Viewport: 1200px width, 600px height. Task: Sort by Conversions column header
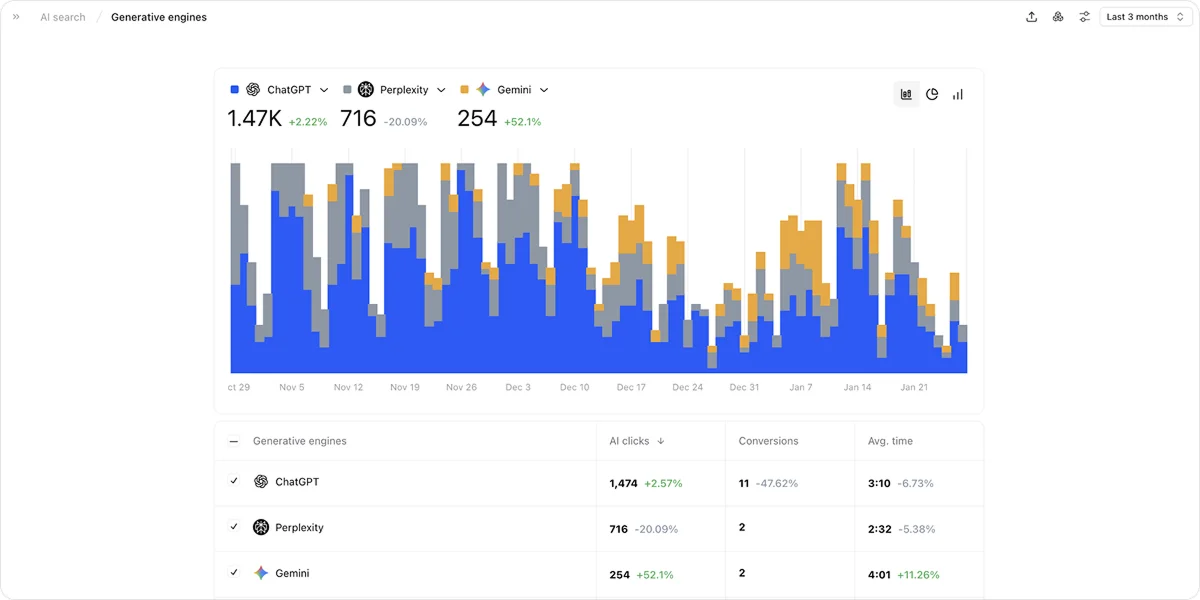point(768,441)
